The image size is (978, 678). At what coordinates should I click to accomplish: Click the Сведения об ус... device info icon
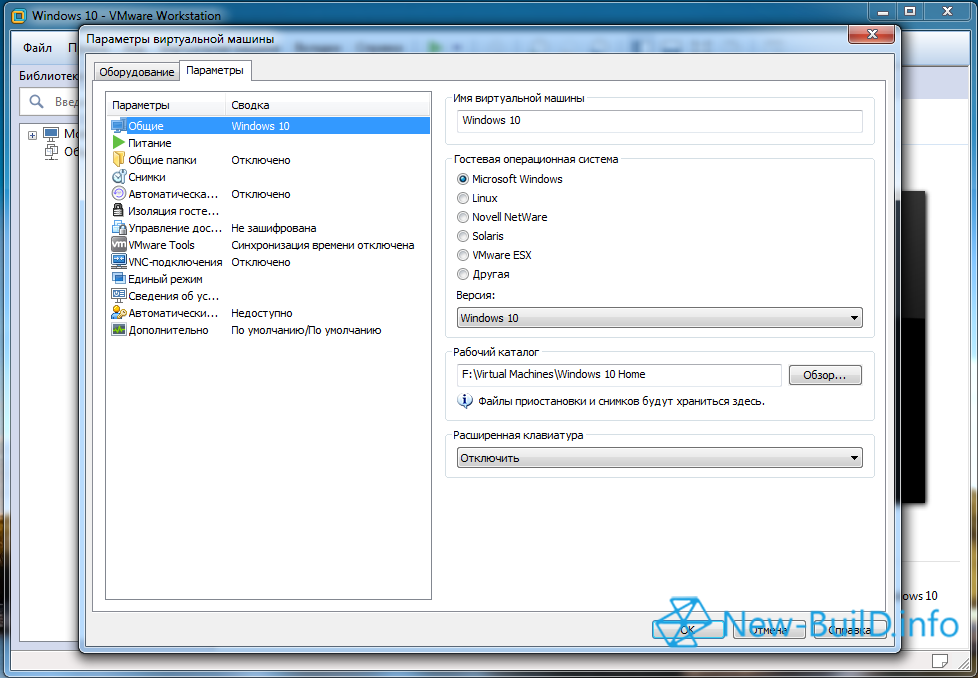coord(119,296)
